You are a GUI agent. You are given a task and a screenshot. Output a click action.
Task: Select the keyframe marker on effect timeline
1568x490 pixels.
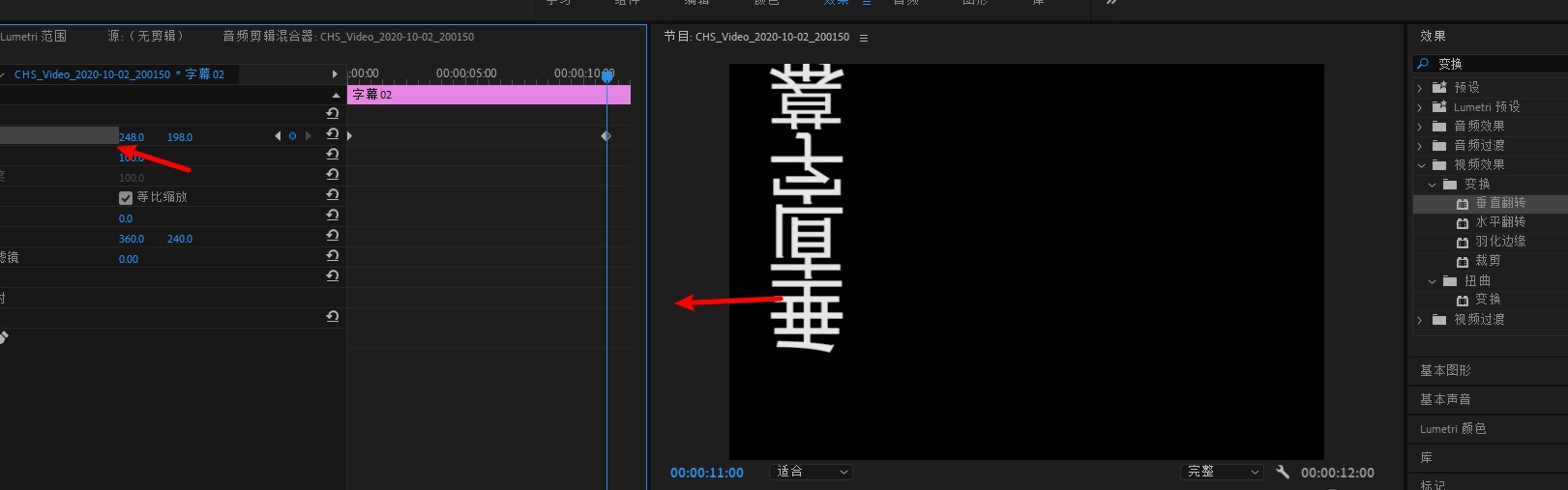(x=606, y=136)
